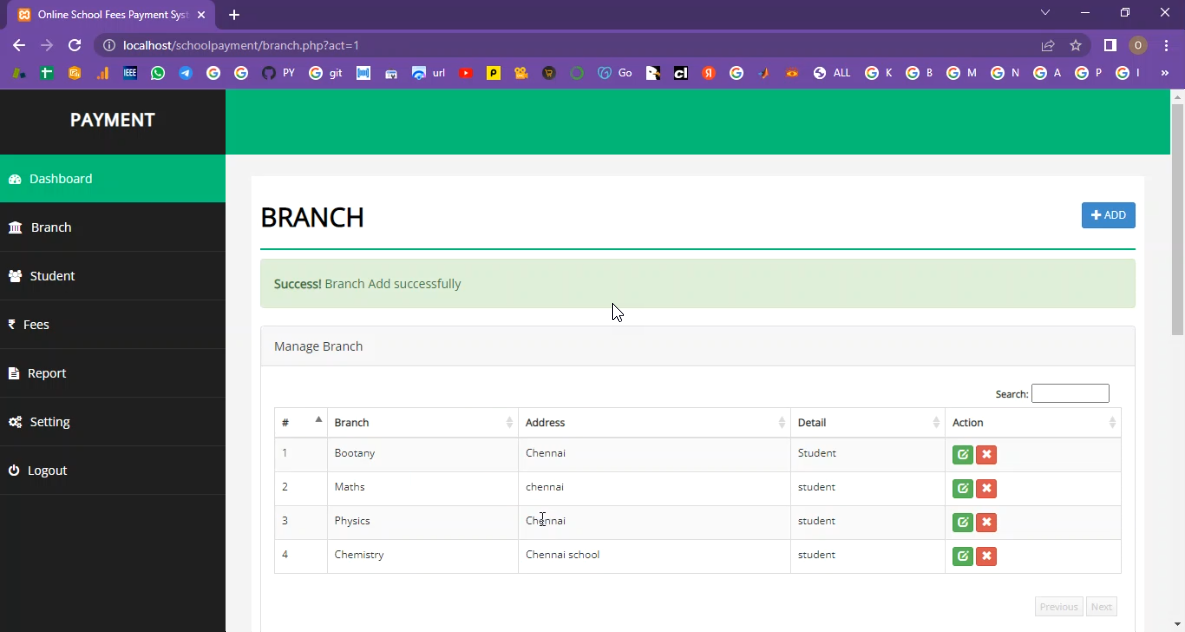Delete the Chemistry branch row
The width and height of the screenshot is (1185, 632).
click(x=986, y=556)
